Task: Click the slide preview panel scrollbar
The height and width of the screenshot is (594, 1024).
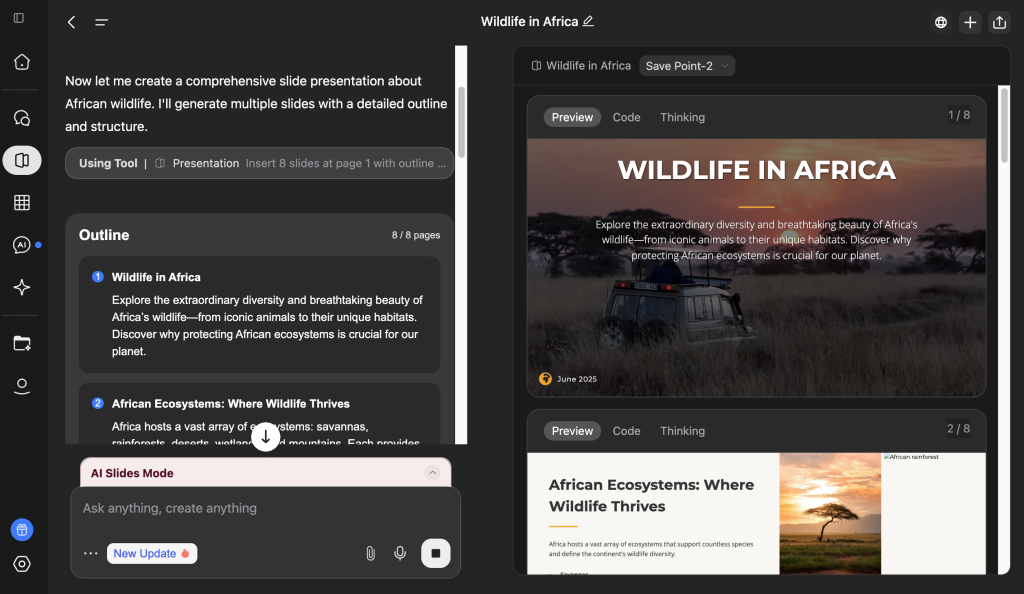Action: [x=1004, y=125]
